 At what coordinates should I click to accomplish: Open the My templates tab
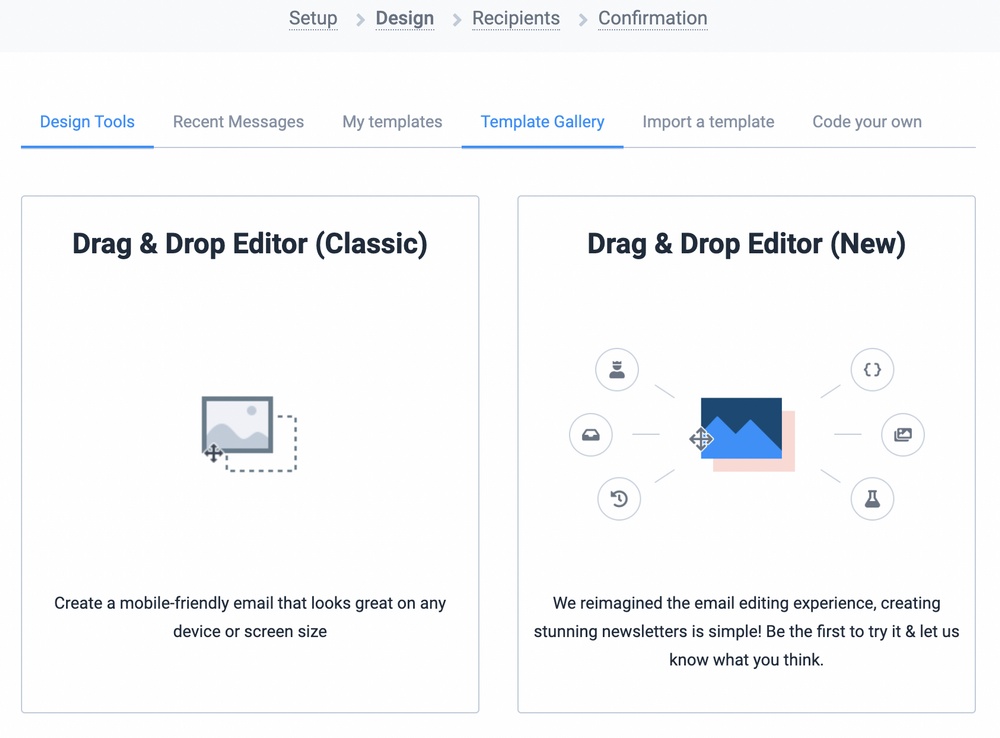pyautogui.click(x=392, y=122)
